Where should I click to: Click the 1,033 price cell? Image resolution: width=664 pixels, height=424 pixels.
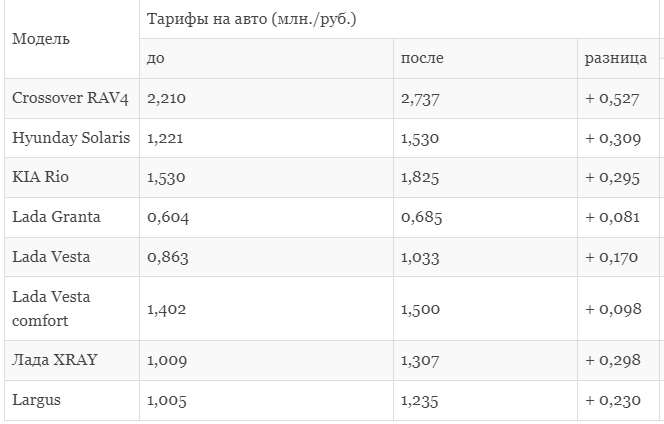click(x=420, y=257)
